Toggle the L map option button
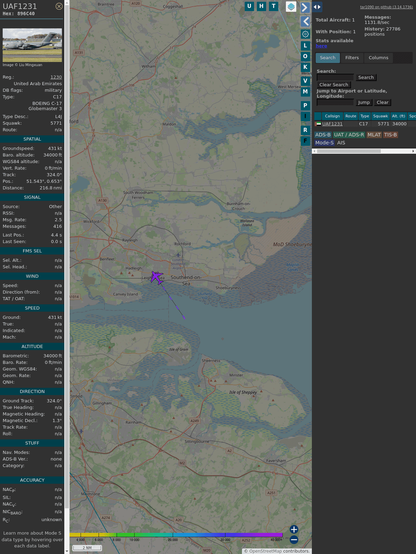This screenshot has width=416, height=554. click(x=305, y=46)
